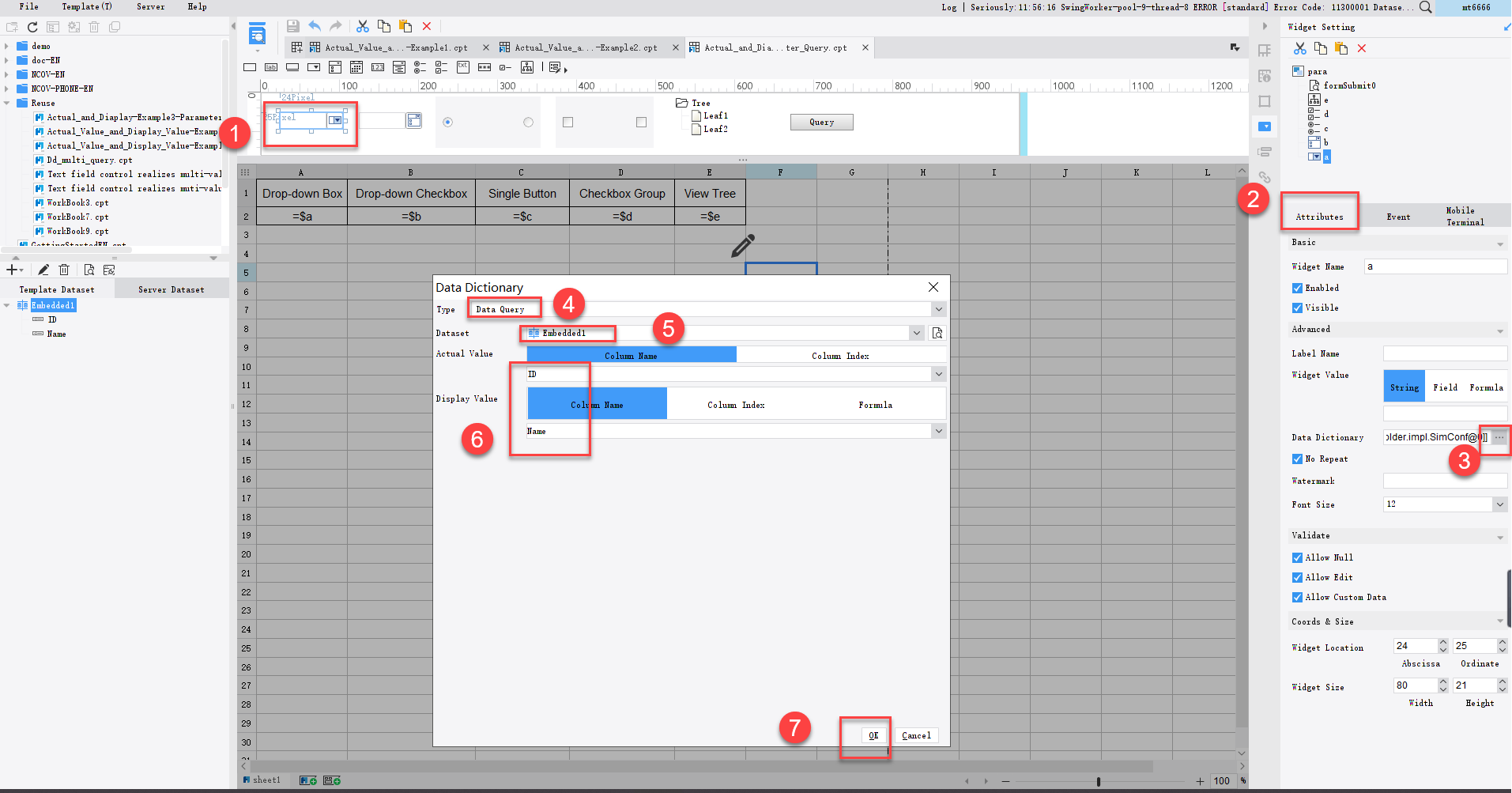Toggle the Allow Null checkbox
The height and width of the screenshot is (793, 1512).
(x=1297, y=557)
